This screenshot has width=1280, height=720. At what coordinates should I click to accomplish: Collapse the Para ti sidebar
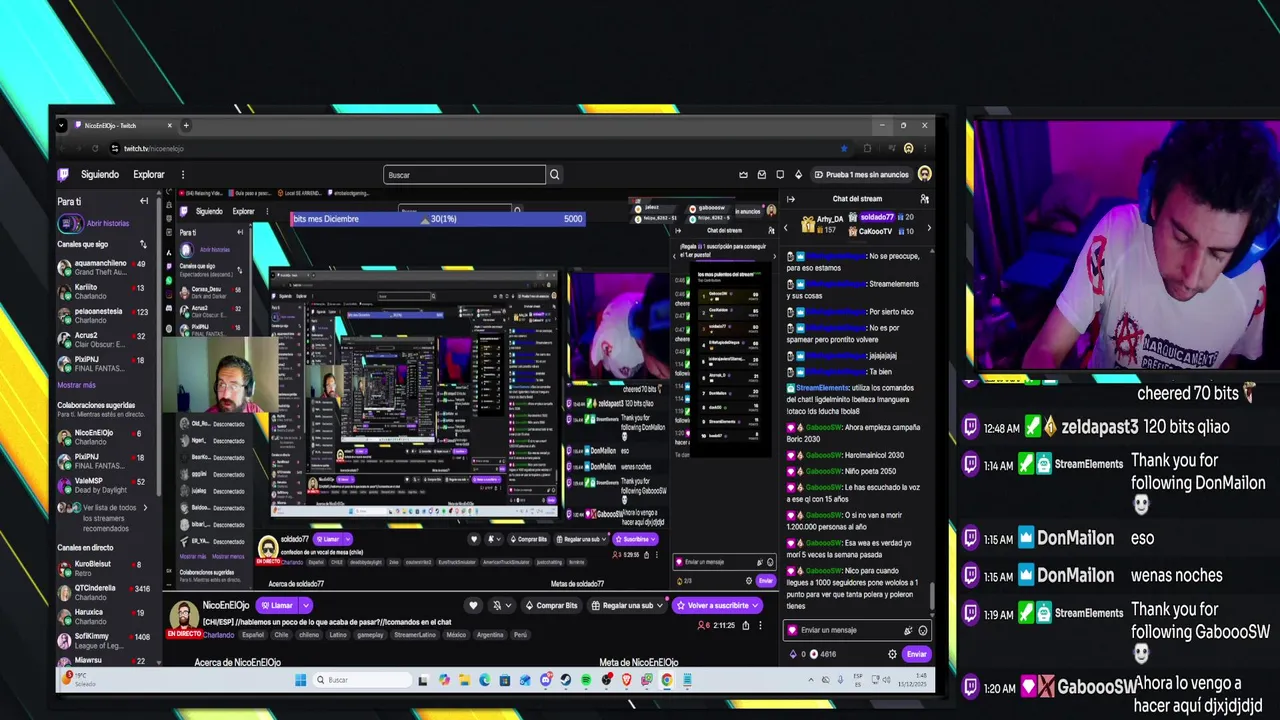tap(144, 201)
